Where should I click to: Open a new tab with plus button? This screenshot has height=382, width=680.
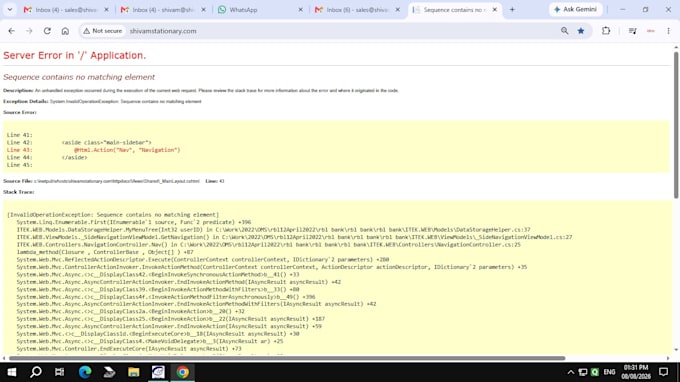512,10
